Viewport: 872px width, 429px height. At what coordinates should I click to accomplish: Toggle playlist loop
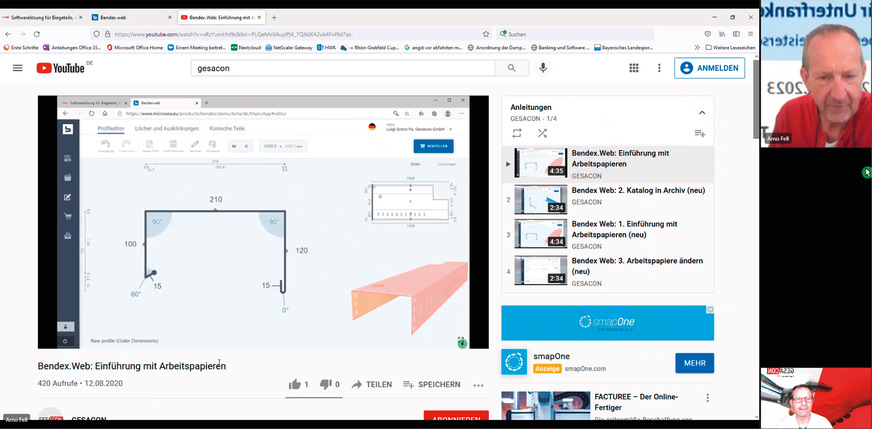(516, 133)
